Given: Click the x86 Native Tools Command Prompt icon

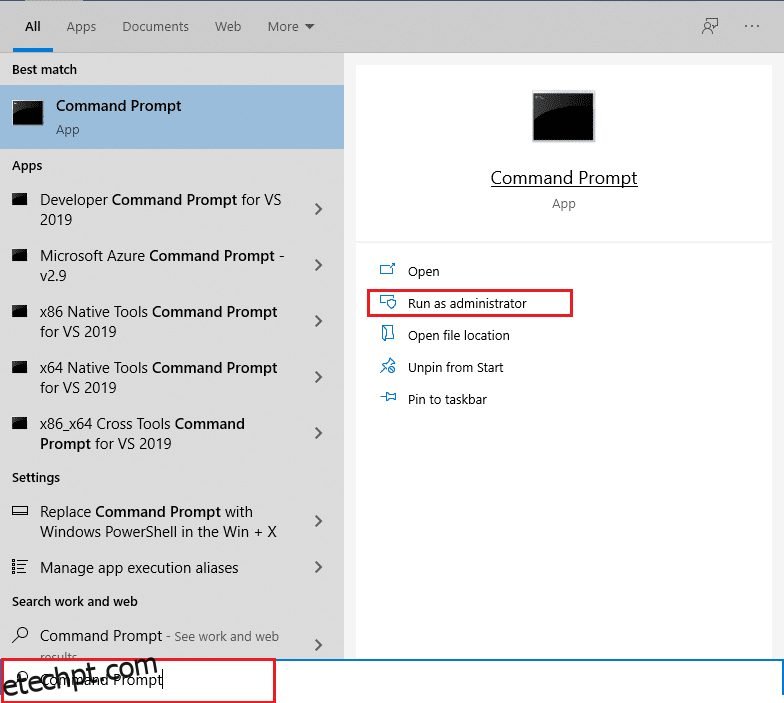Looking at the screenshot, I should [20, 312].
